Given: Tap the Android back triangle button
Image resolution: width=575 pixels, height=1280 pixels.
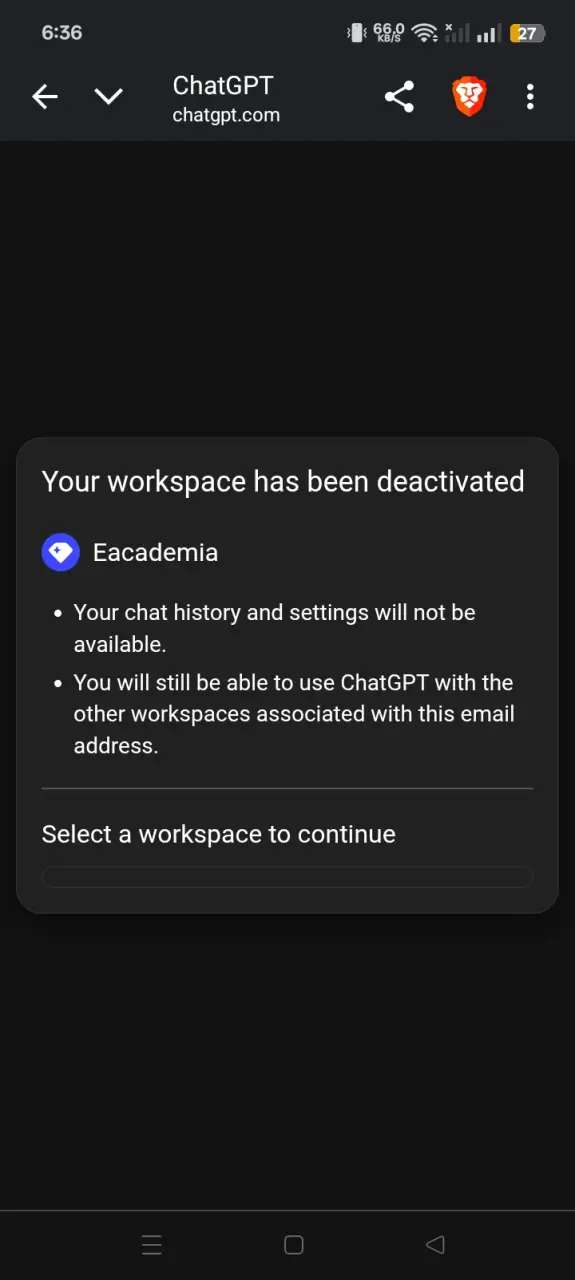Looking at the screenshot, I should [435, 1245].
